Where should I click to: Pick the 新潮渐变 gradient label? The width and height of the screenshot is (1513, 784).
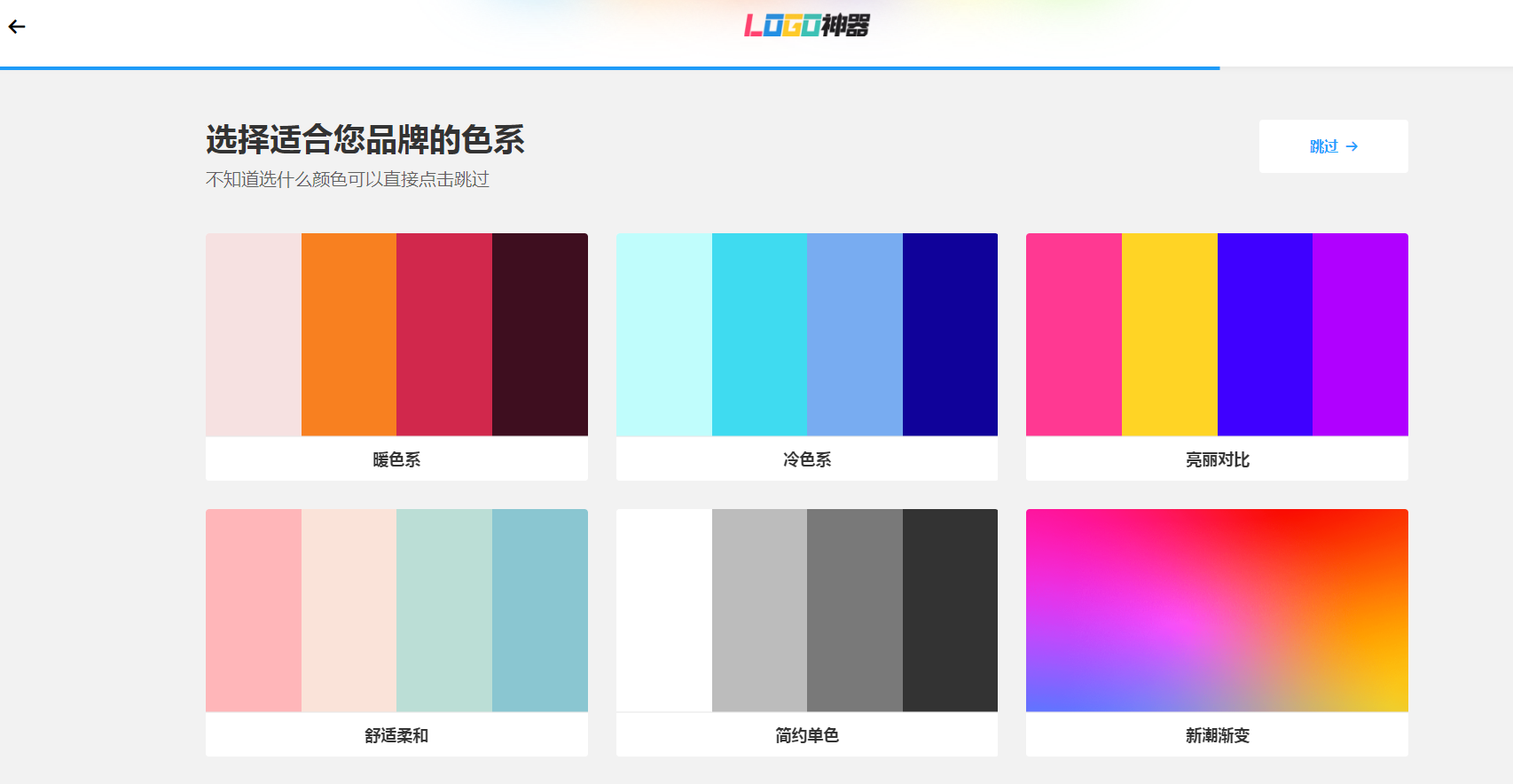pyautogui.click(x=1217, y=735)
